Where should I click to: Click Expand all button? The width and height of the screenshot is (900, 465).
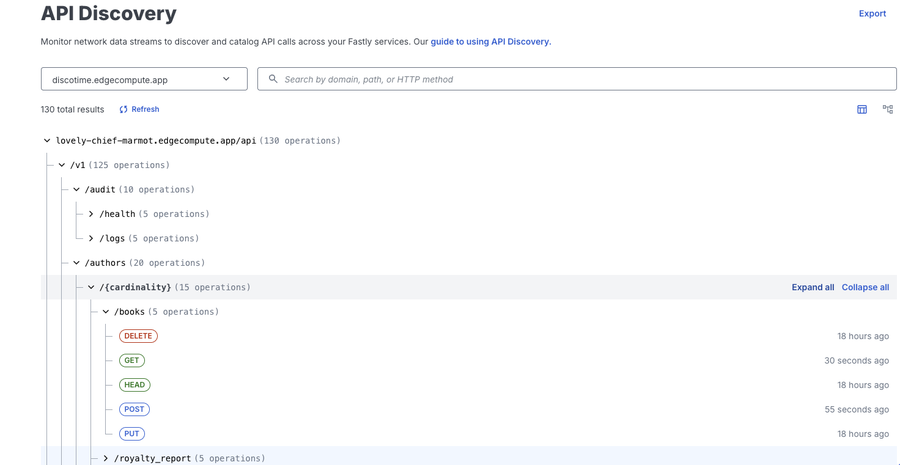[812, 288]
